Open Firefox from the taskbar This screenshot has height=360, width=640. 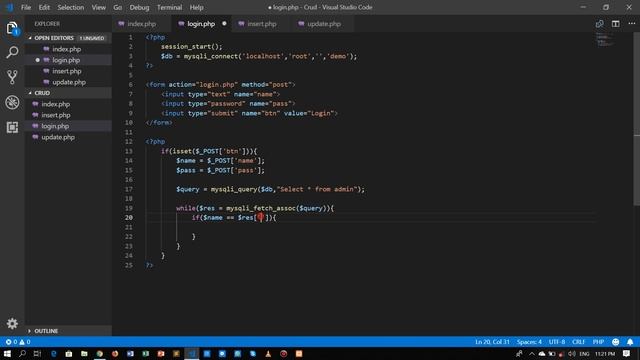pos(115,353)
